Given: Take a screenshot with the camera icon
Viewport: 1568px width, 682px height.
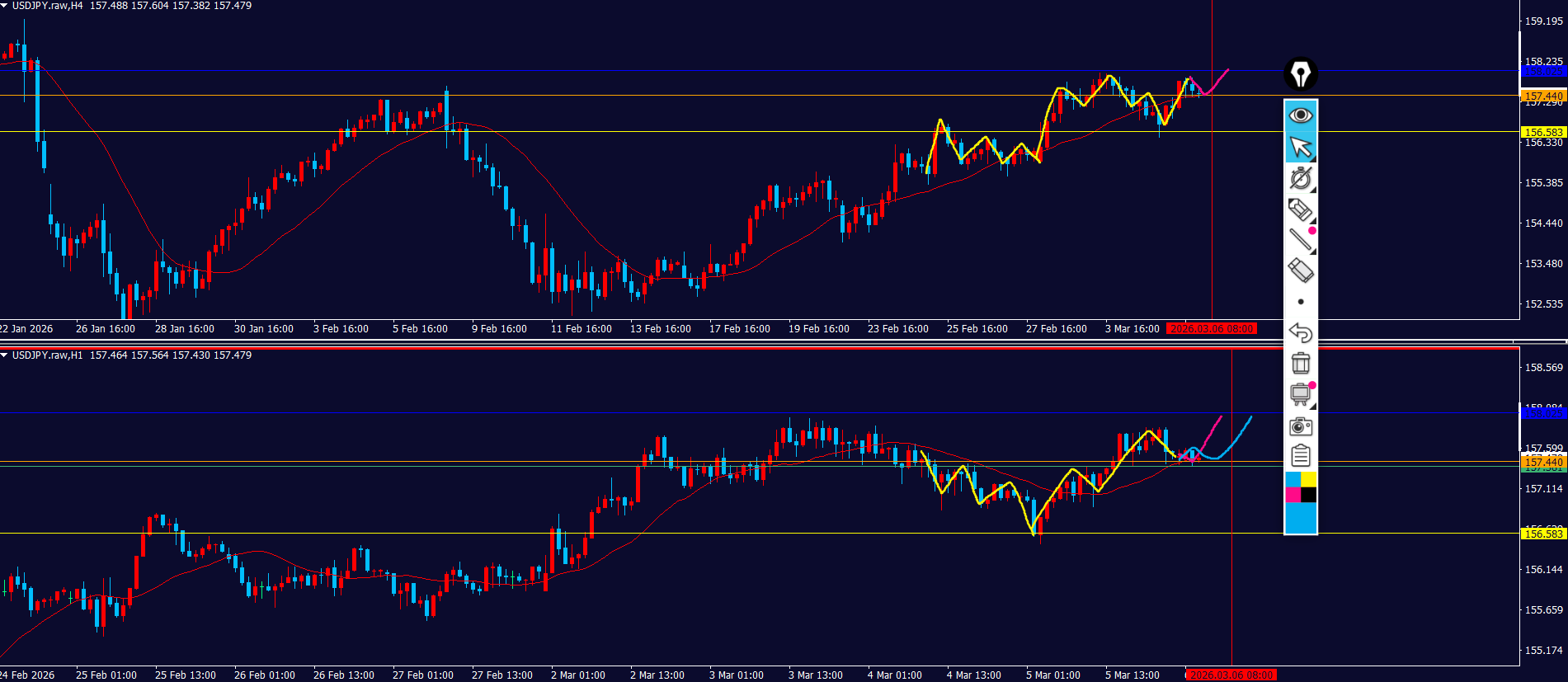Looking at the screenshot, I should point(1300,426).
